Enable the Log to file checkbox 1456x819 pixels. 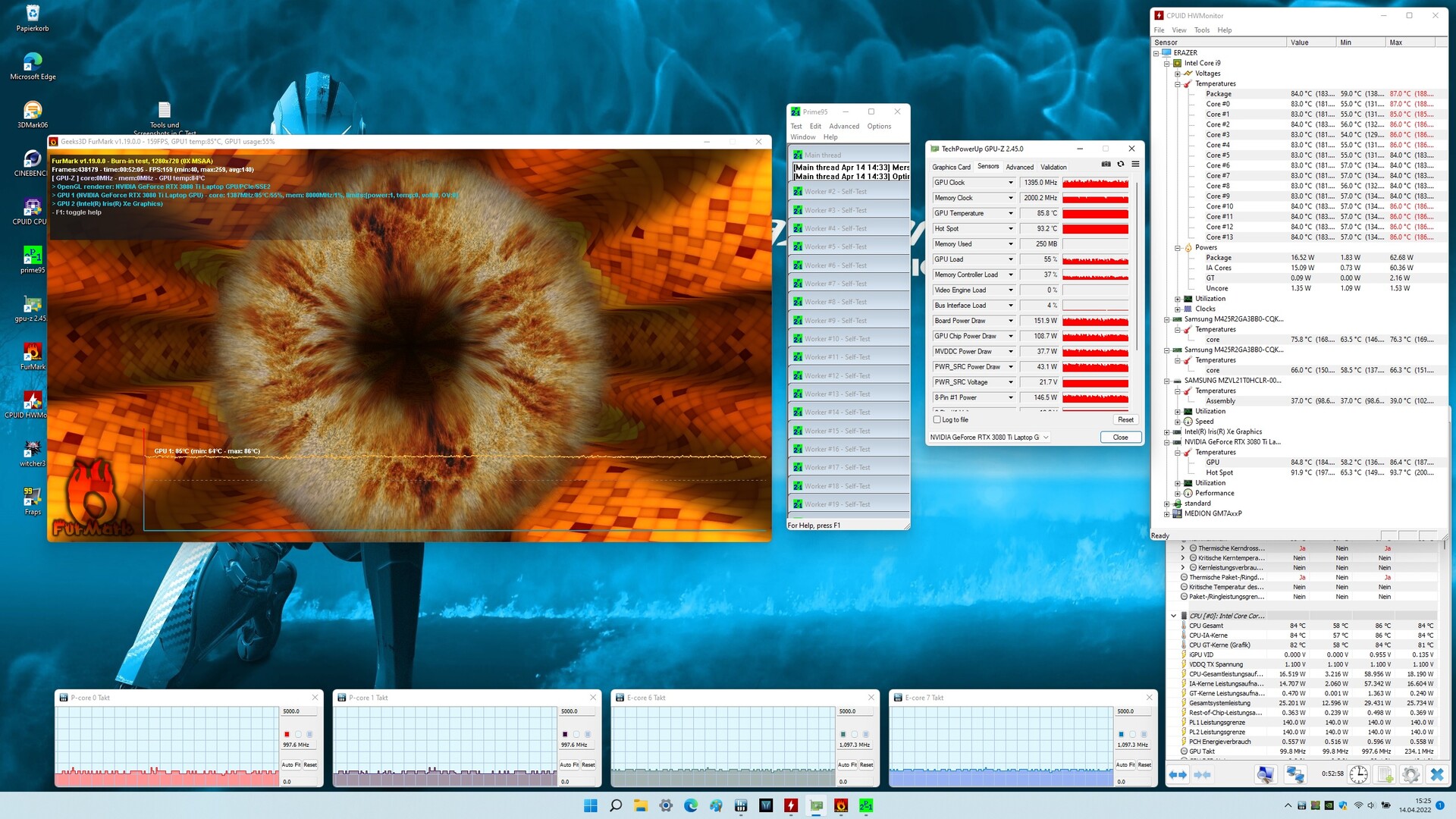point(937,419)
